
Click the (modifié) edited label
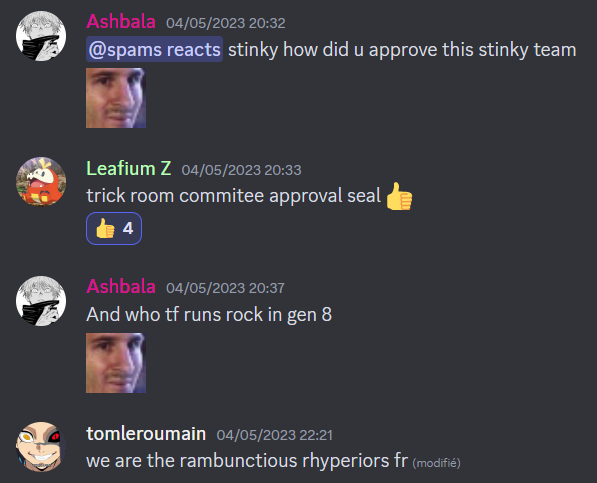436,463
